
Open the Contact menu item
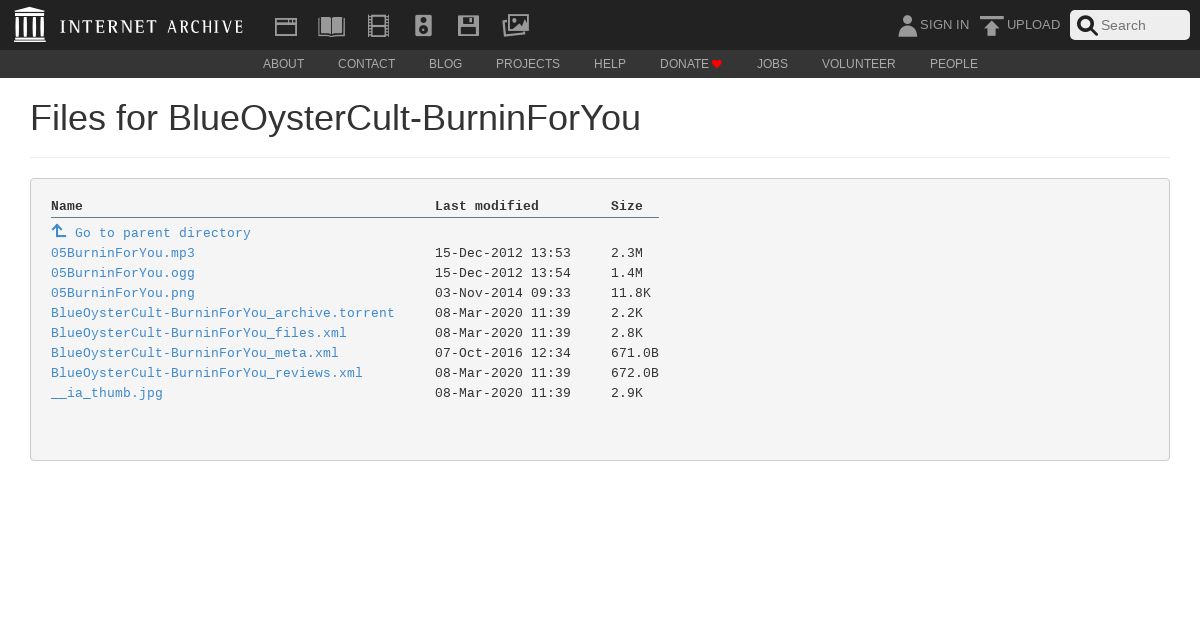(366, 64)
